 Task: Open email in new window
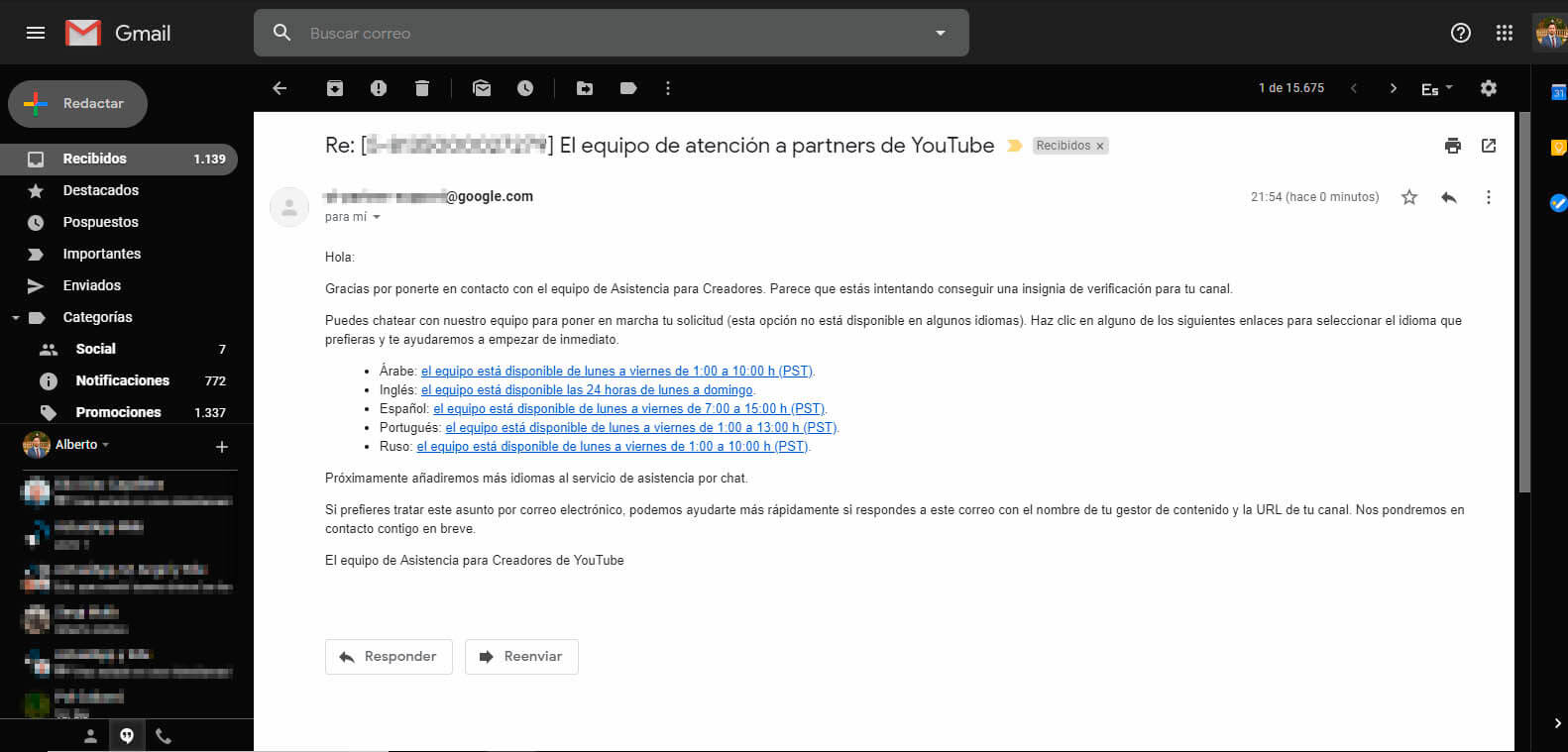coord(1489,146)
